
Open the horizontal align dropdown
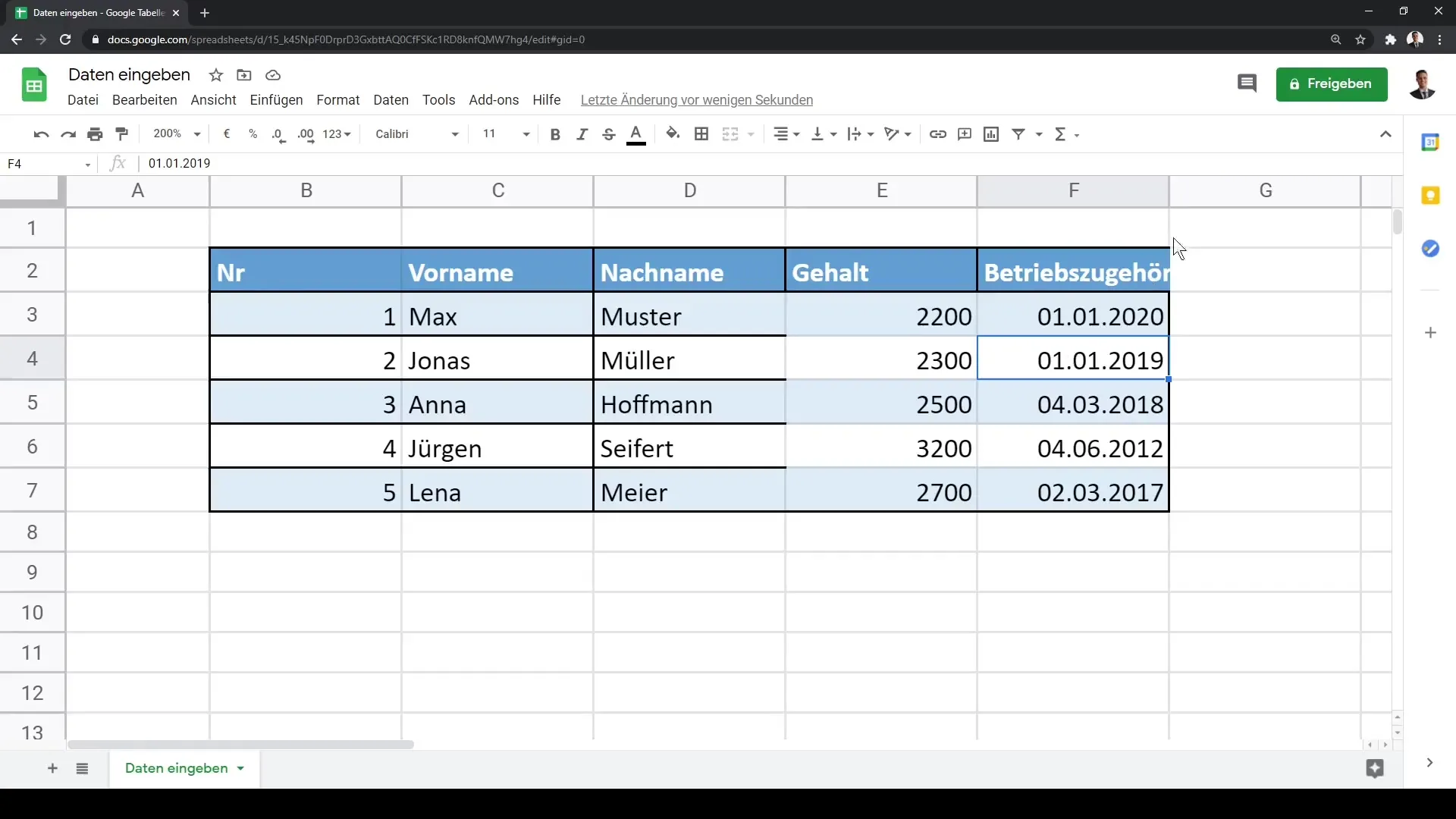[786, 134]
